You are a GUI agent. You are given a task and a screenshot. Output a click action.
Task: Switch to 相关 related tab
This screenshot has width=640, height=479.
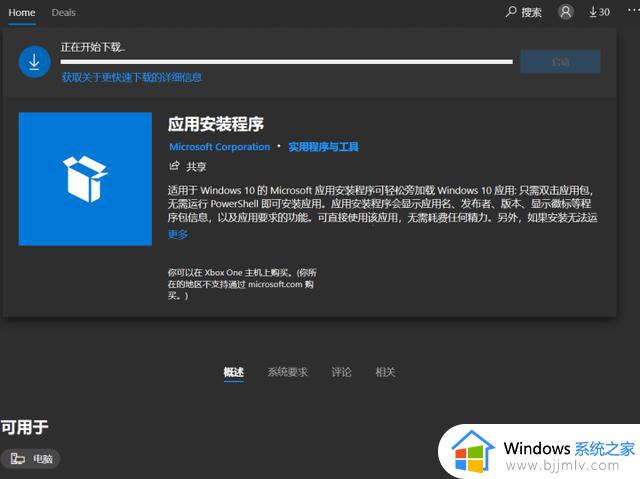385,372
